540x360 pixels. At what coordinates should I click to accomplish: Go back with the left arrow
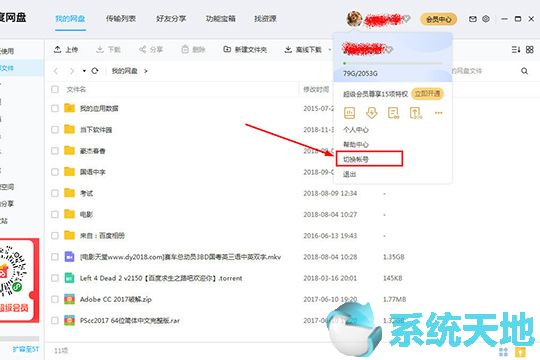56,71
